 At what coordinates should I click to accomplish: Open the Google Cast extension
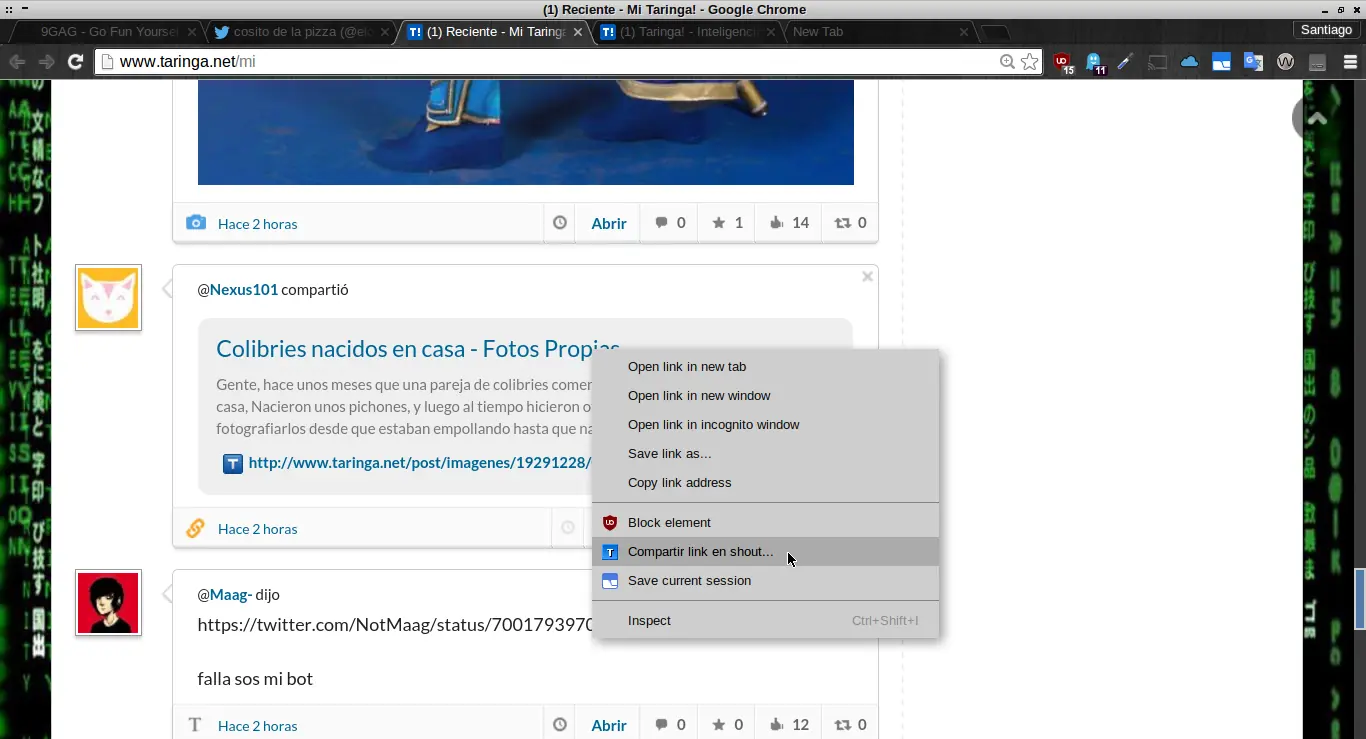(x=1157, y=62)
